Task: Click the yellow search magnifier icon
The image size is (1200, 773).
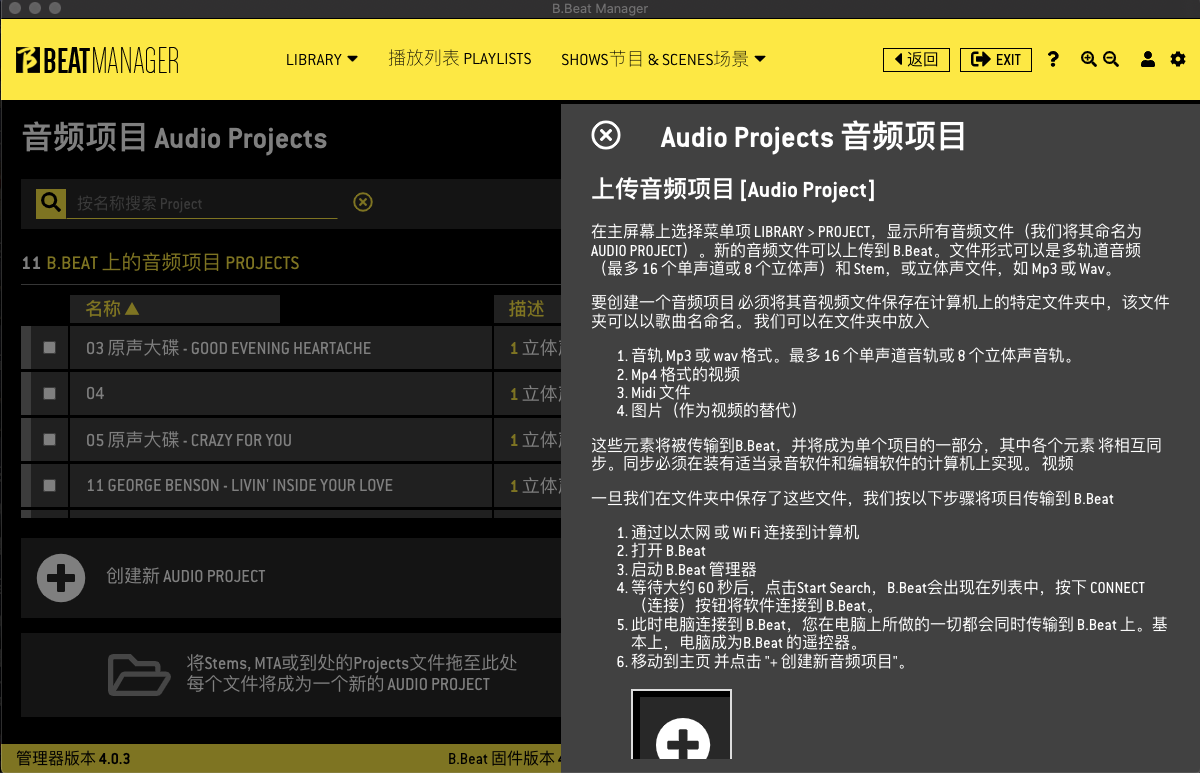Action: point(51,203)
